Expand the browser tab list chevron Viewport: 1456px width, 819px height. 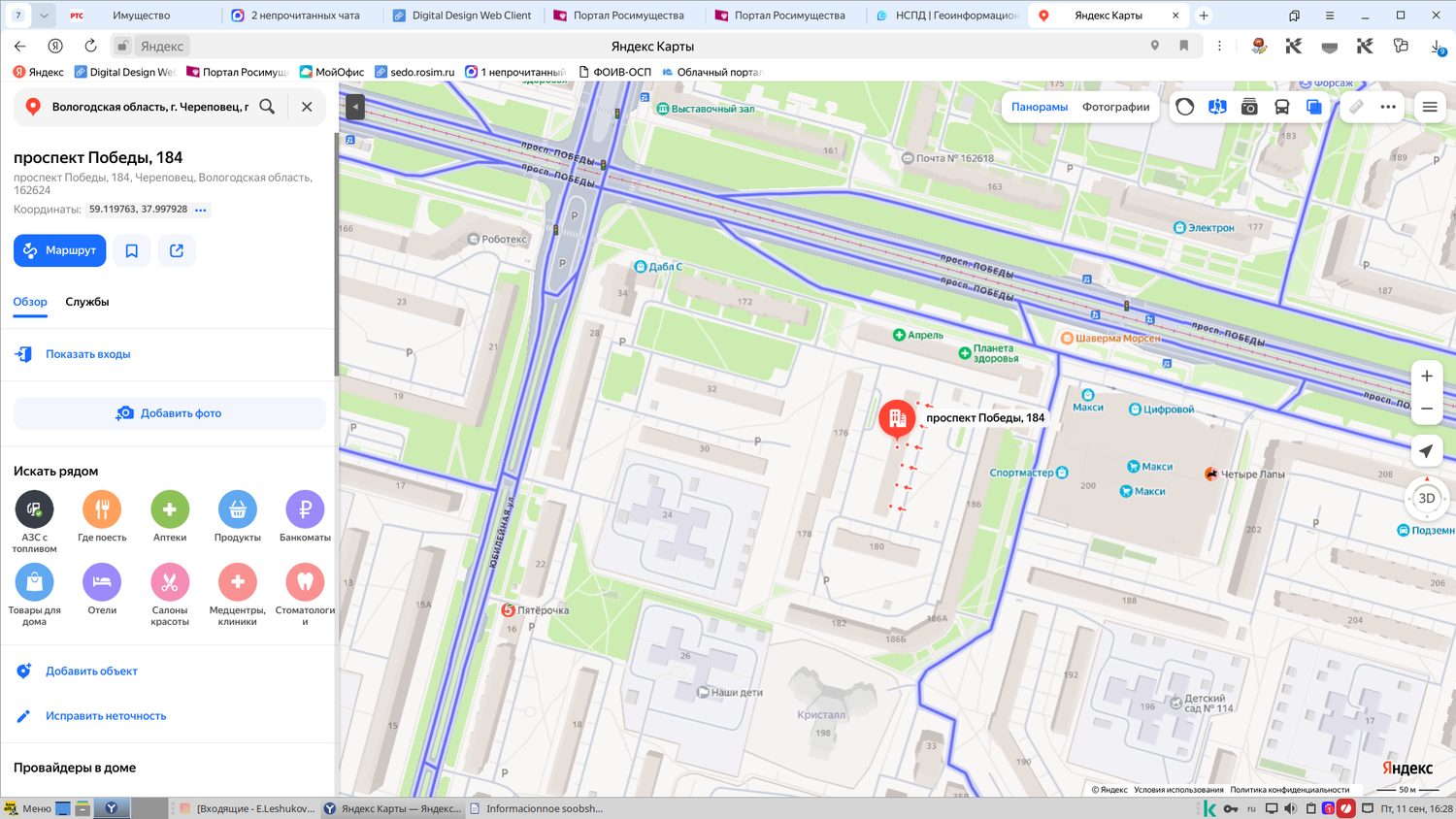pos(44,16)
